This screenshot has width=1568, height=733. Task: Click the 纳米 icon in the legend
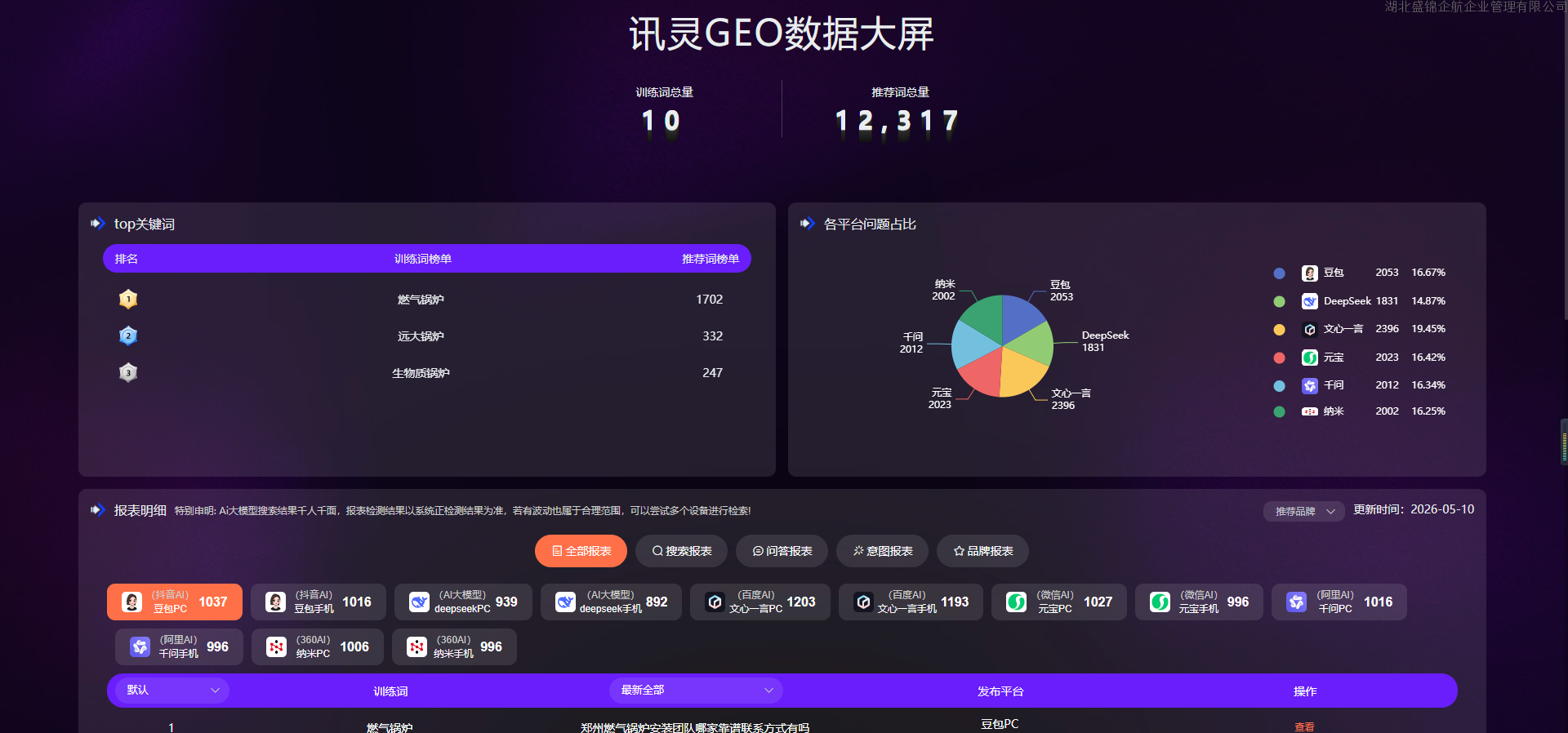coord(1310,411)
